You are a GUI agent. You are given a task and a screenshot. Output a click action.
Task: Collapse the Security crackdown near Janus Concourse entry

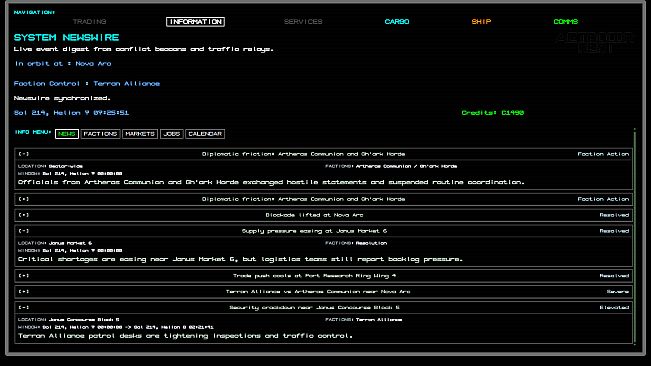click(x=24, y=307)
